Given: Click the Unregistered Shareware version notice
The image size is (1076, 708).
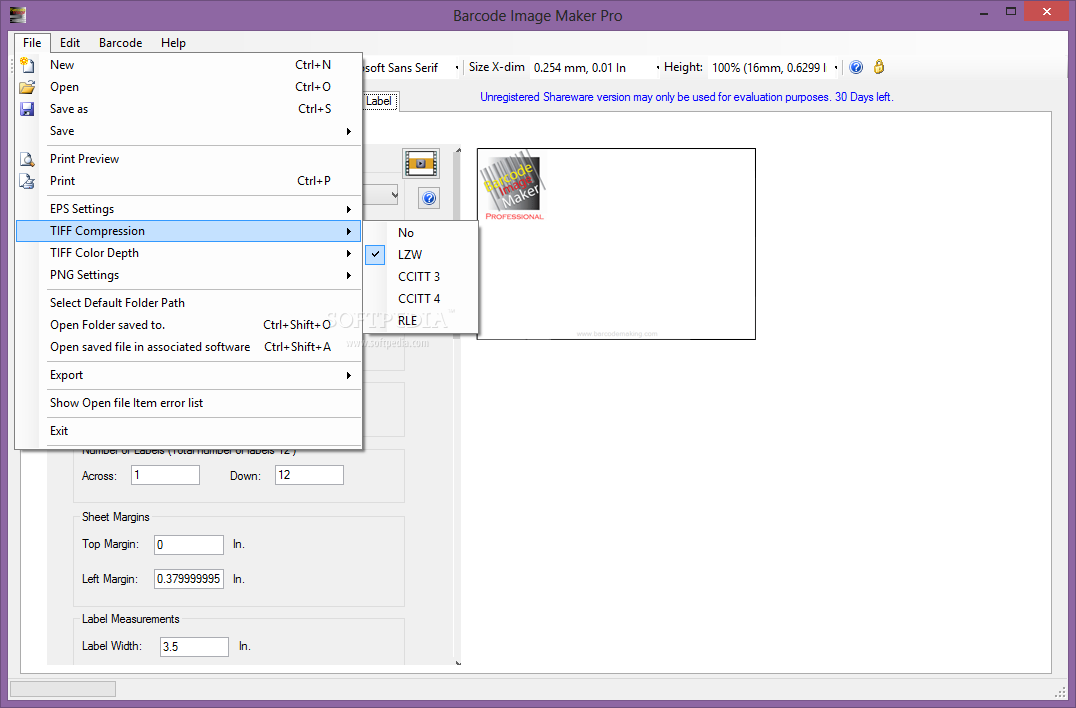Looking at the screenshot, I should point(687,97).
